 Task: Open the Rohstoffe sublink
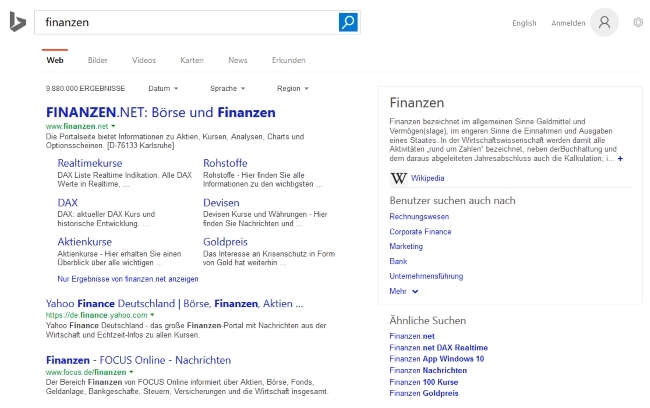tap(225, 163)
